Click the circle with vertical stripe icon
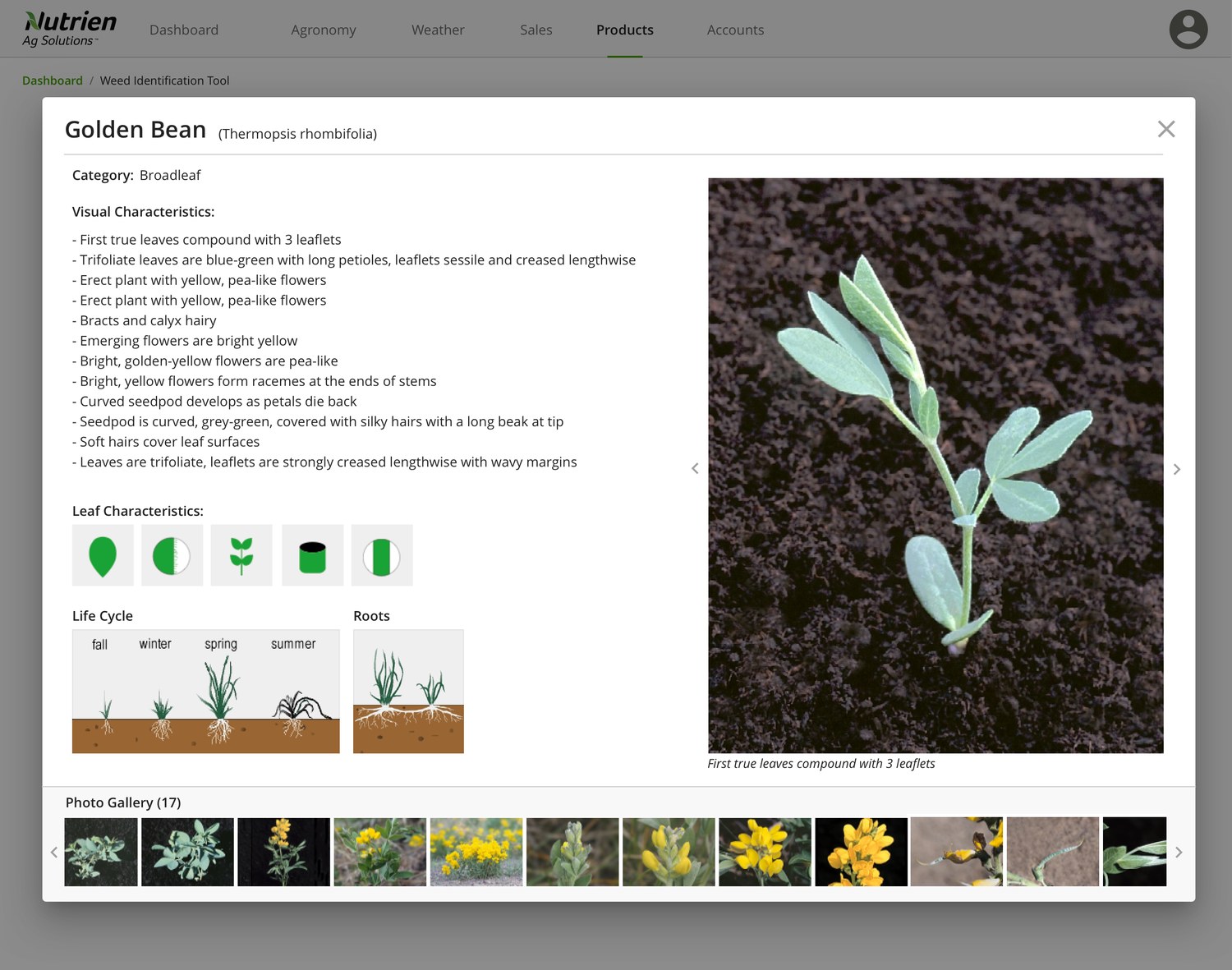 (382, 555)
